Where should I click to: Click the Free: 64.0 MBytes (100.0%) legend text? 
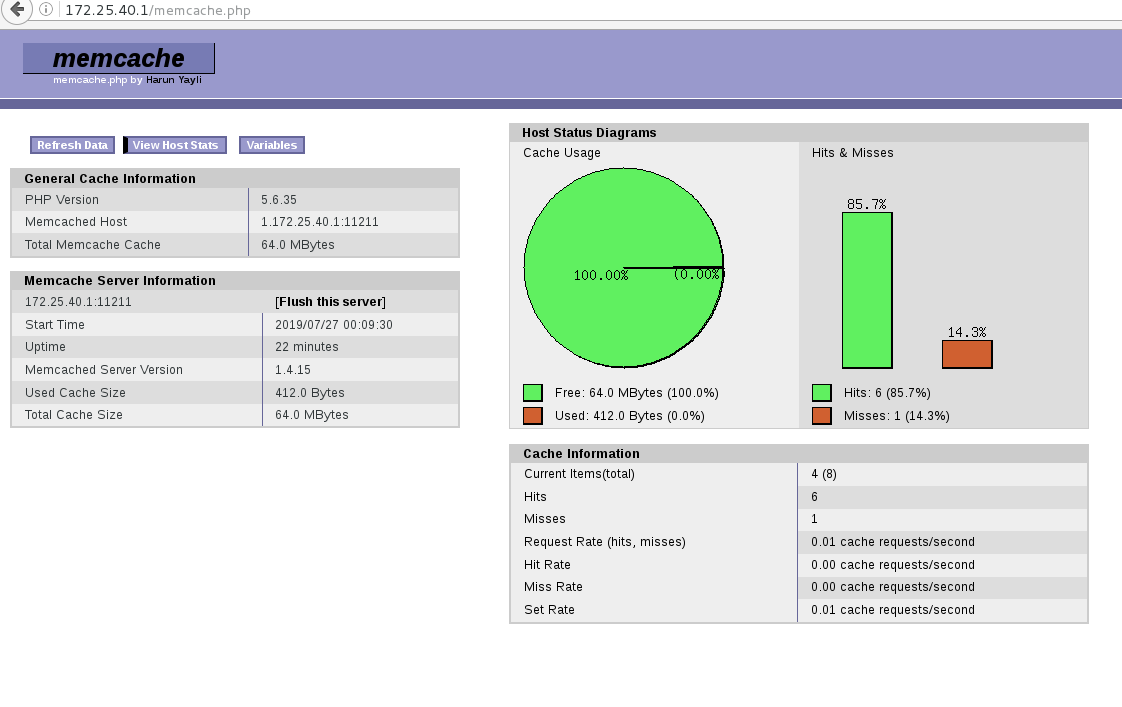pos(637,393)
